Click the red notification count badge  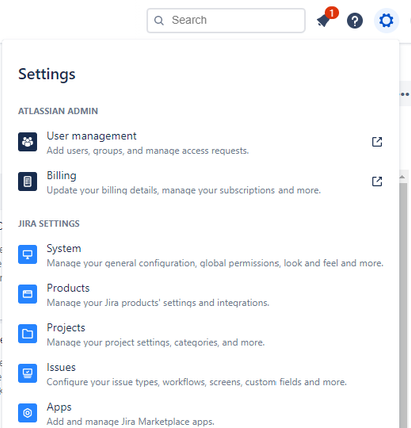(332, 13)
